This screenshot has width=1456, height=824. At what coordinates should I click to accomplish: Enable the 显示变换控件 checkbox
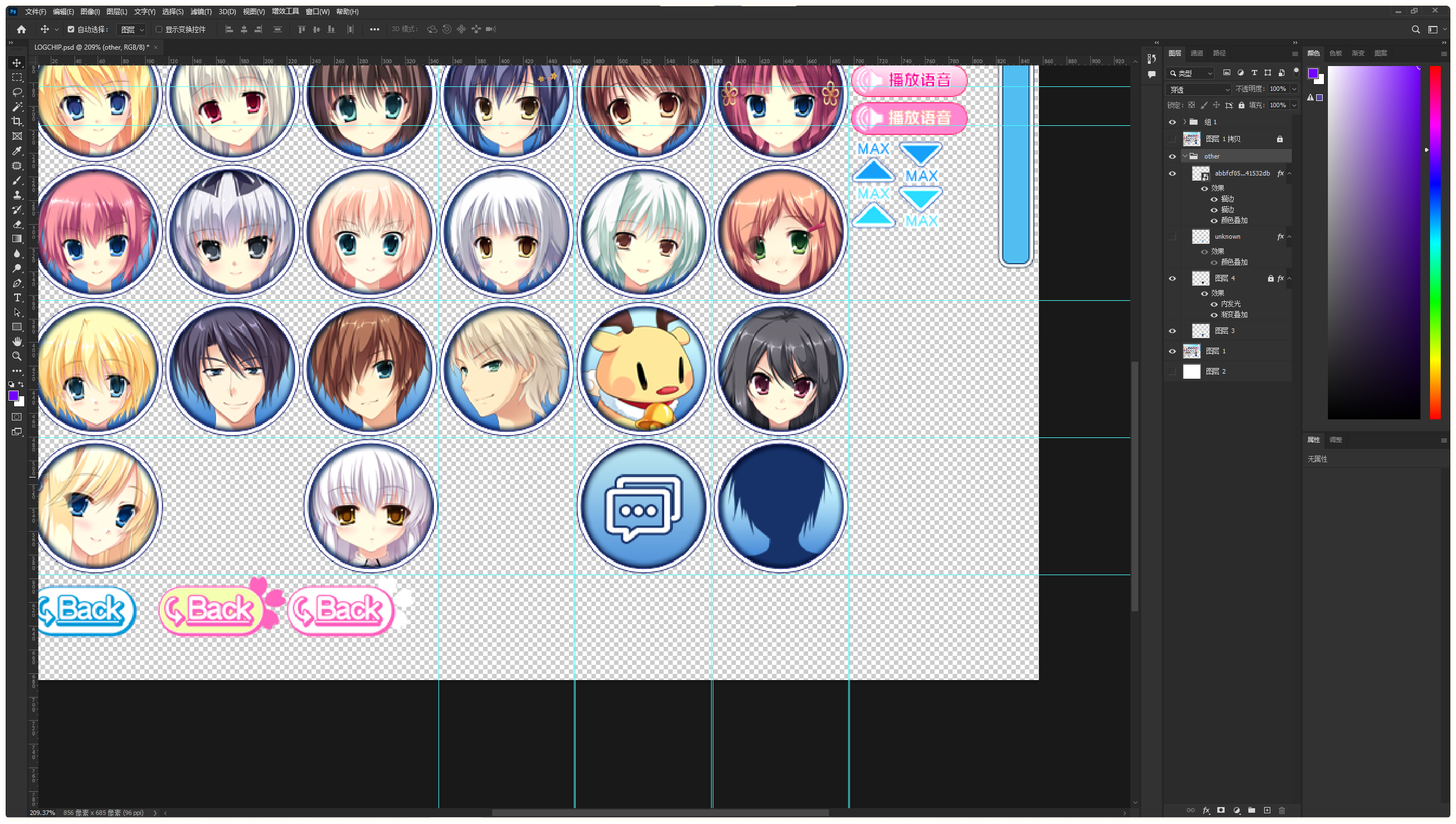(159, 29)
